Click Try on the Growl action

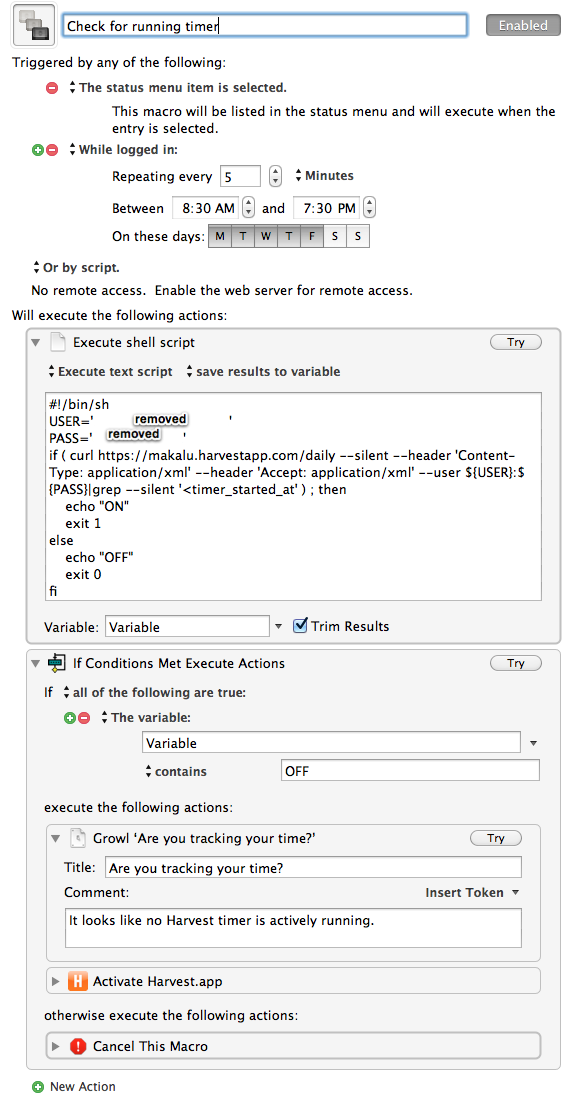coord(496,838)
